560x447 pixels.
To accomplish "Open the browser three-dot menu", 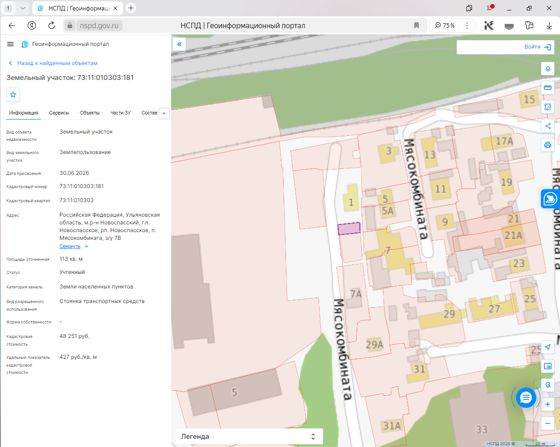I will click(x=467, y=26).
